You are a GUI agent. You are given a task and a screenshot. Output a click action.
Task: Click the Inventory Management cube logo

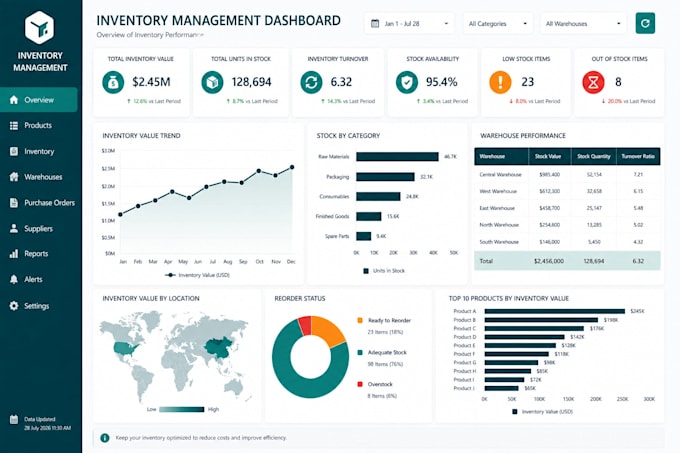point(39,27)
